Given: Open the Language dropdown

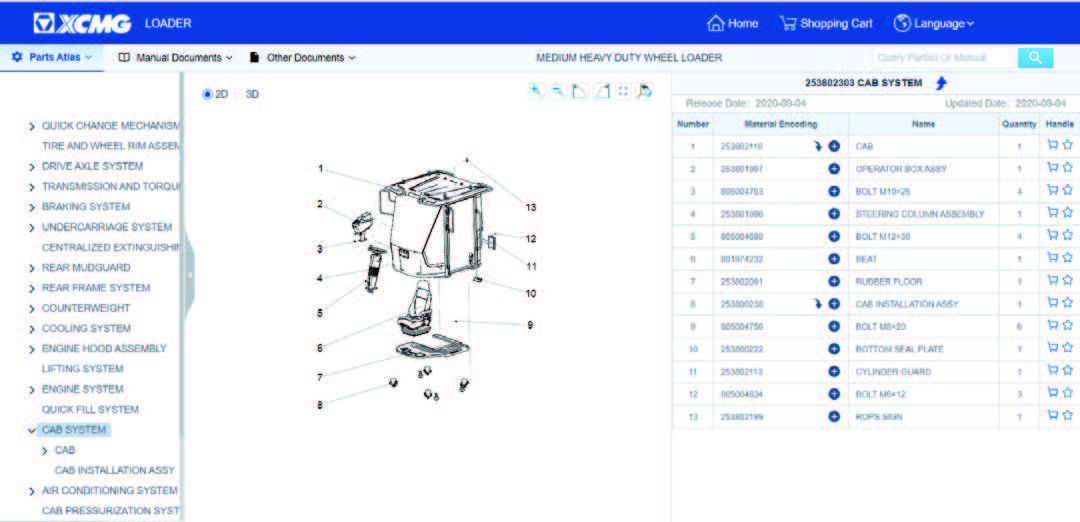Looking at the screenshot, I should coord(934,23).
